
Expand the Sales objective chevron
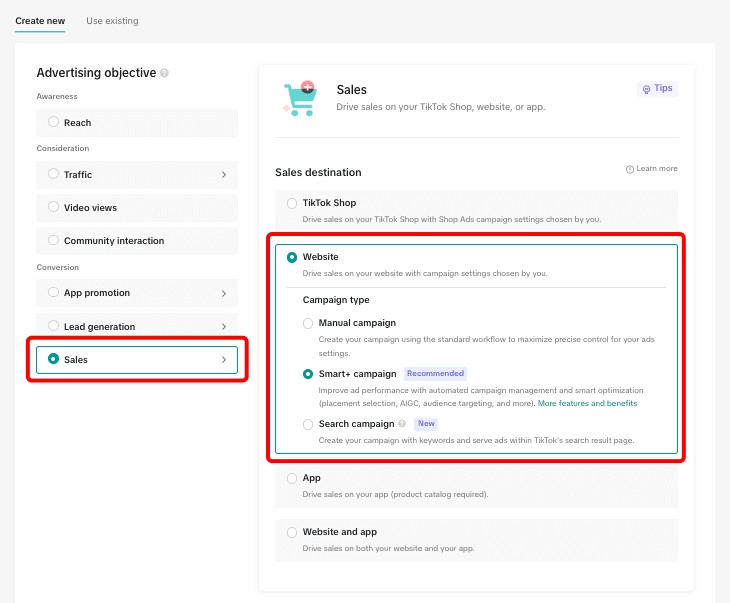coord(223,360)
